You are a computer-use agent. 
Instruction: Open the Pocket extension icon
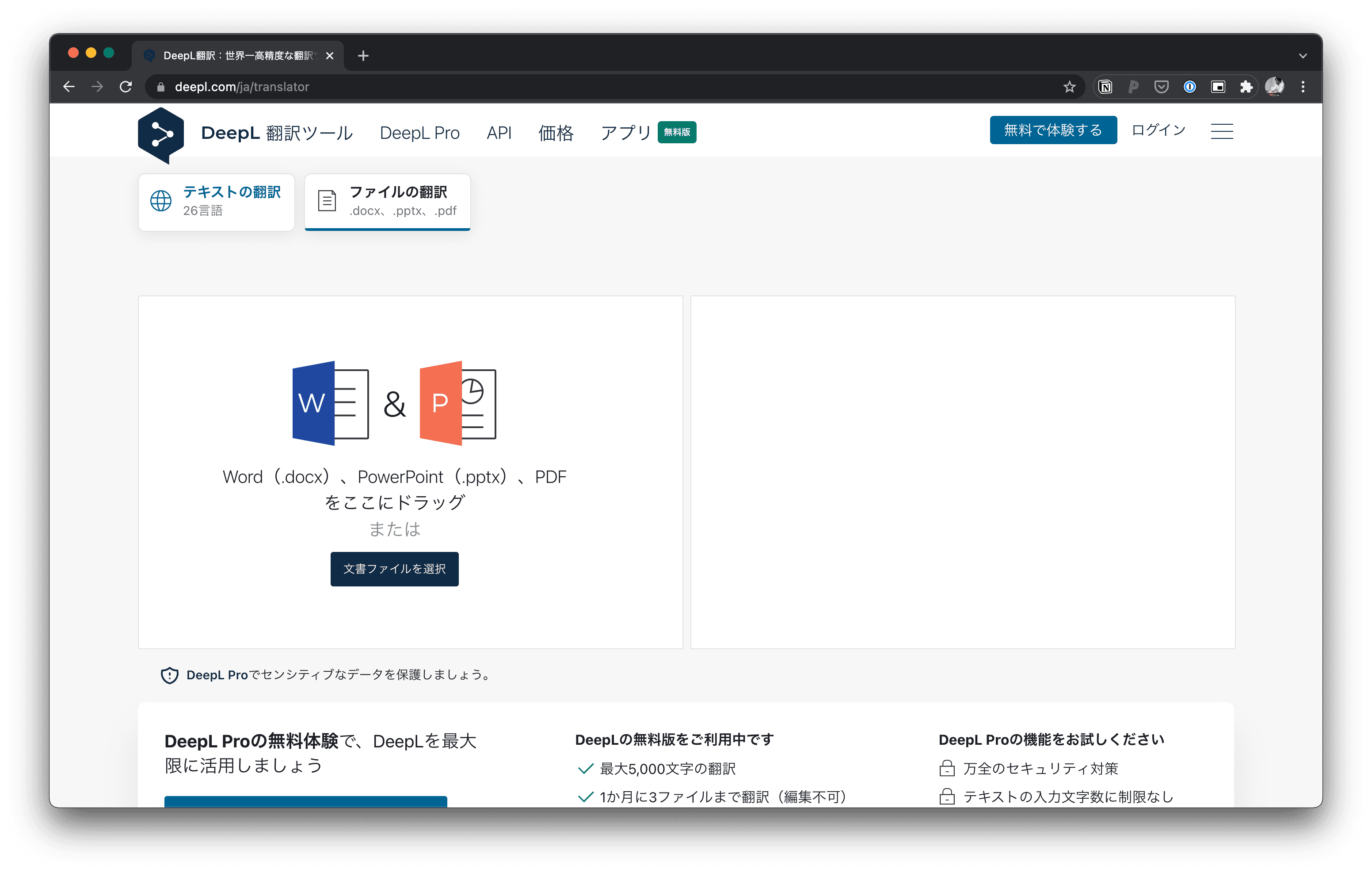coord(1161,87)
